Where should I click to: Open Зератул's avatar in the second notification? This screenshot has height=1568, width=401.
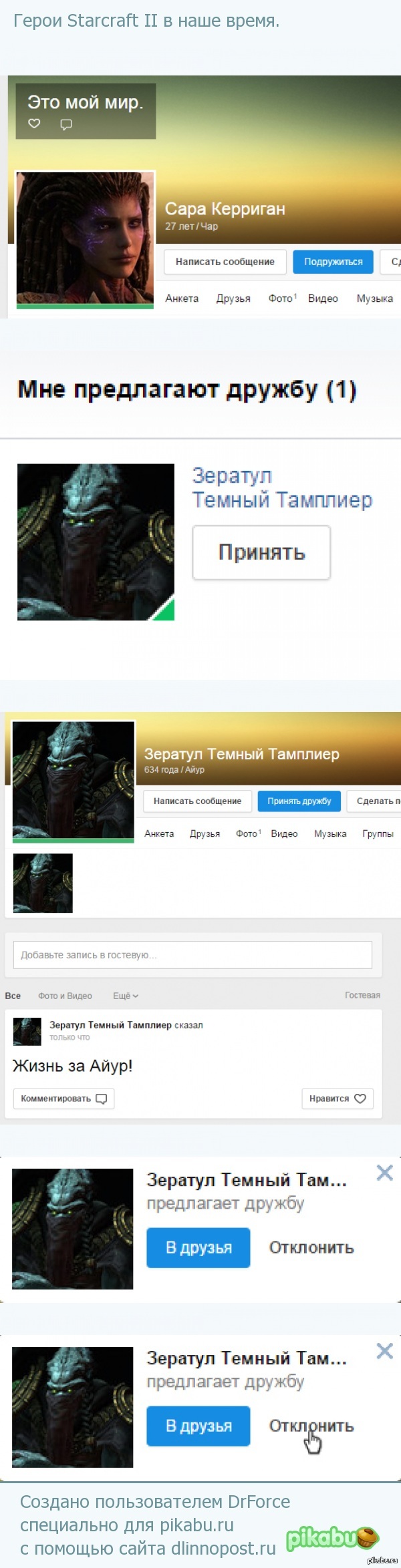coord(73,1407)
